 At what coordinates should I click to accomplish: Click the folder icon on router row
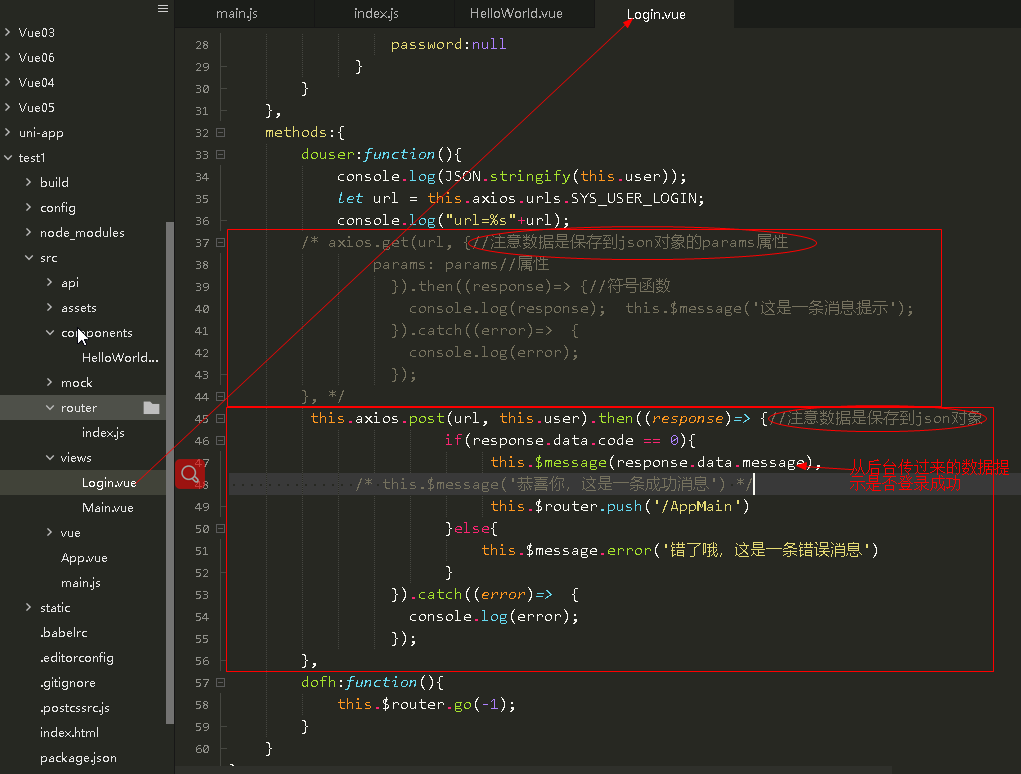click(x=151, y=408)
